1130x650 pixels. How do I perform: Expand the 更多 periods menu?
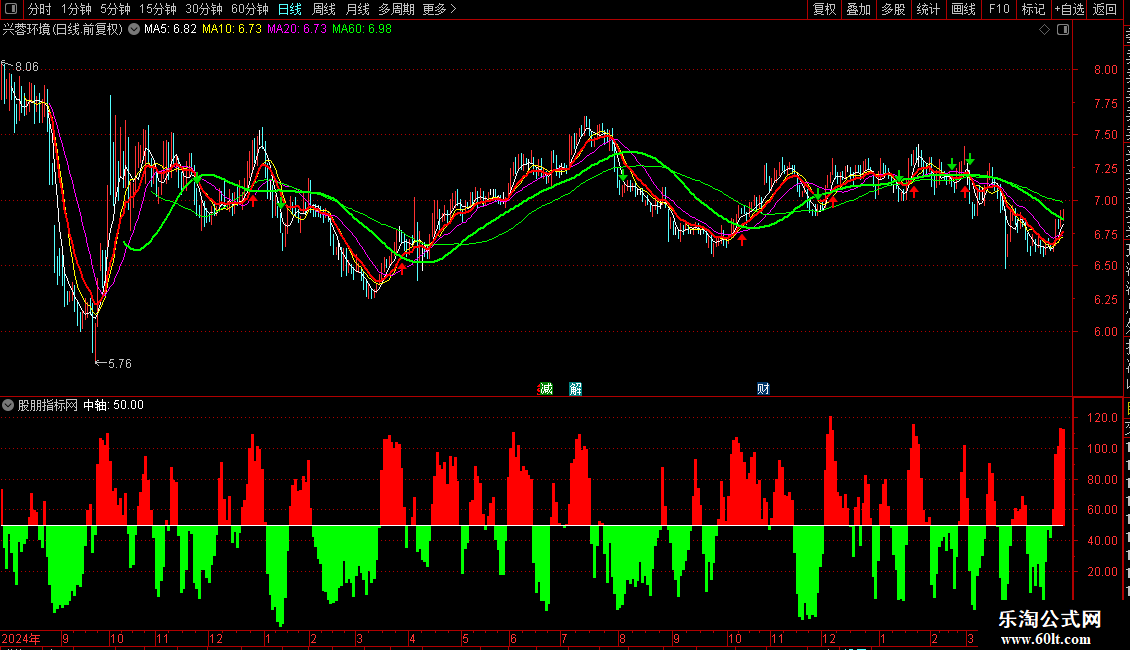coord(439,9)
